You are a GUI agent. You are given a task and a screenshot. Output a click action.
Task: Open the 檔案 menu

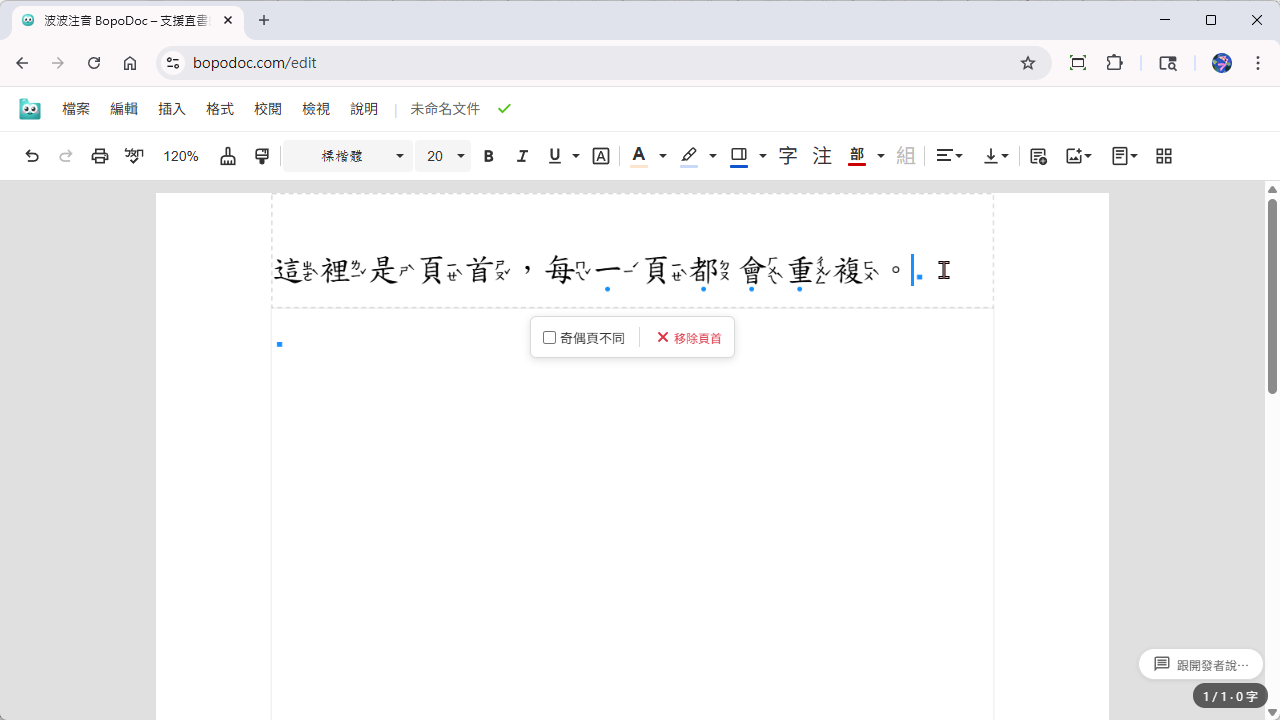pyautogui.click(x=76, y=109)
